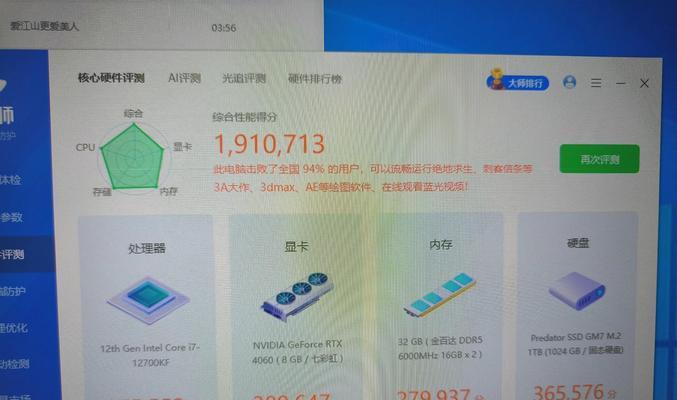Click the total score 1,910,713
This screenshot has width=677, height=400.
click(x=269, y=144)
